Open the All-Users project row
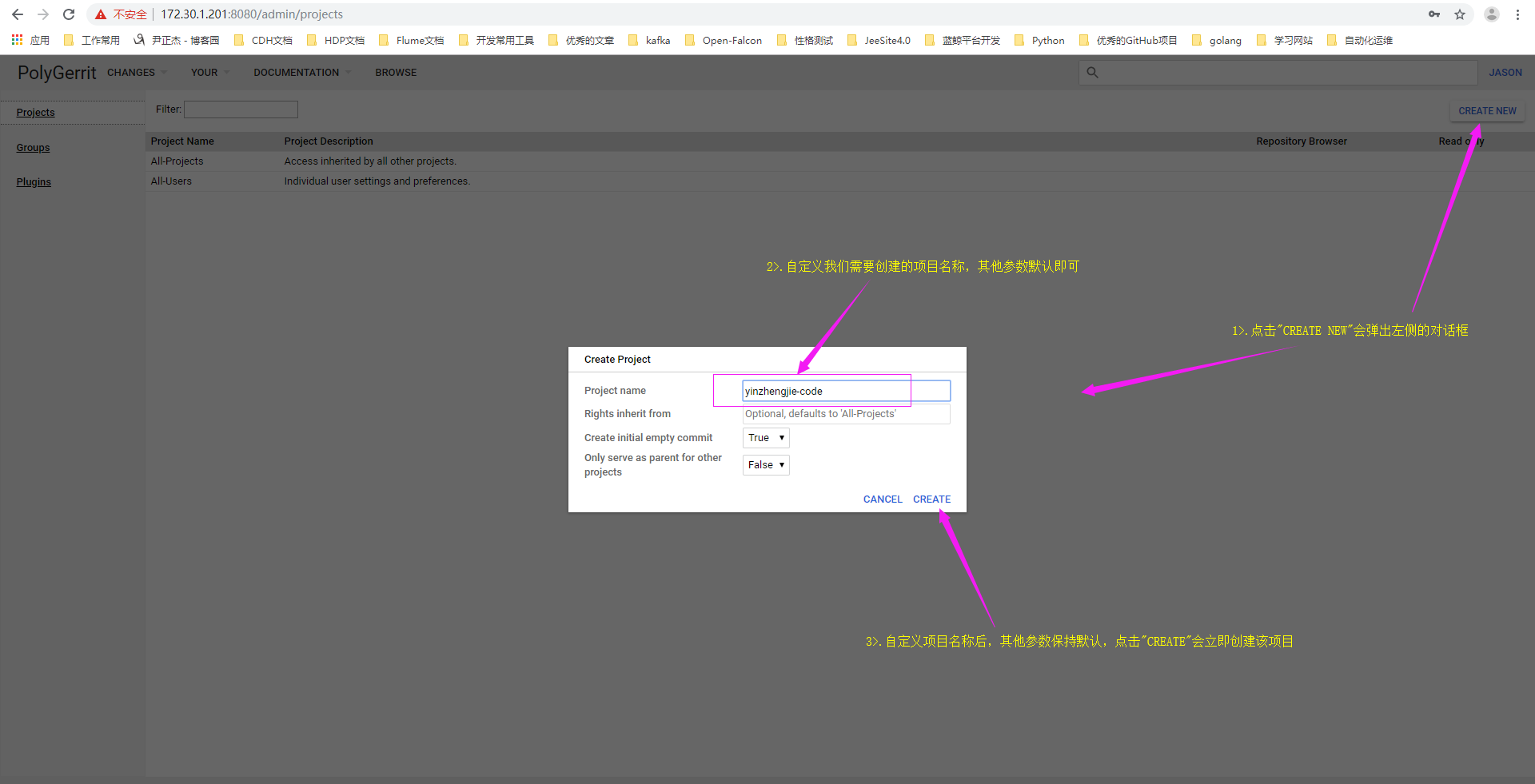Viewport: 1535px width, 784px height. (x=839, y=181)
